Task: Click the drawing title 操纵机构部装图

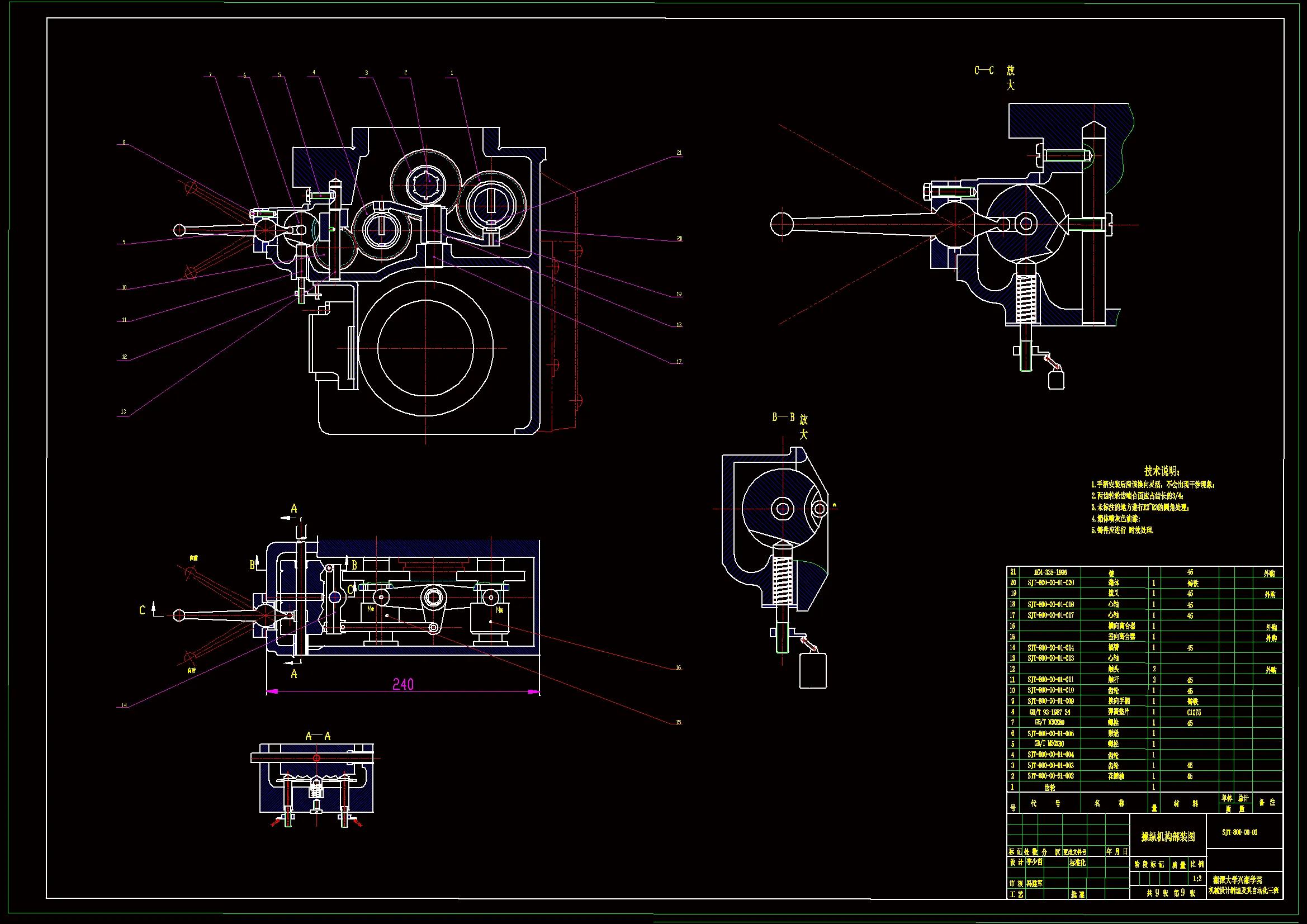Action: click(x=1168, y=836)
